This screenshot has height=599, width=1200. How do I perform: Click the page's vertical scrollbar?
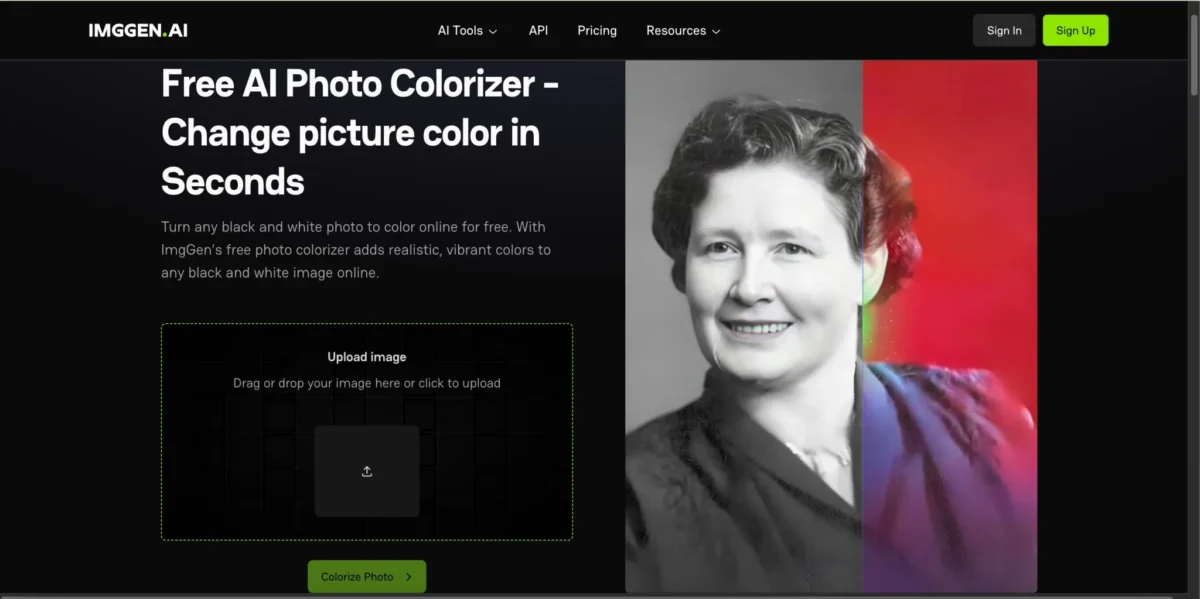tap(1194, 300)
